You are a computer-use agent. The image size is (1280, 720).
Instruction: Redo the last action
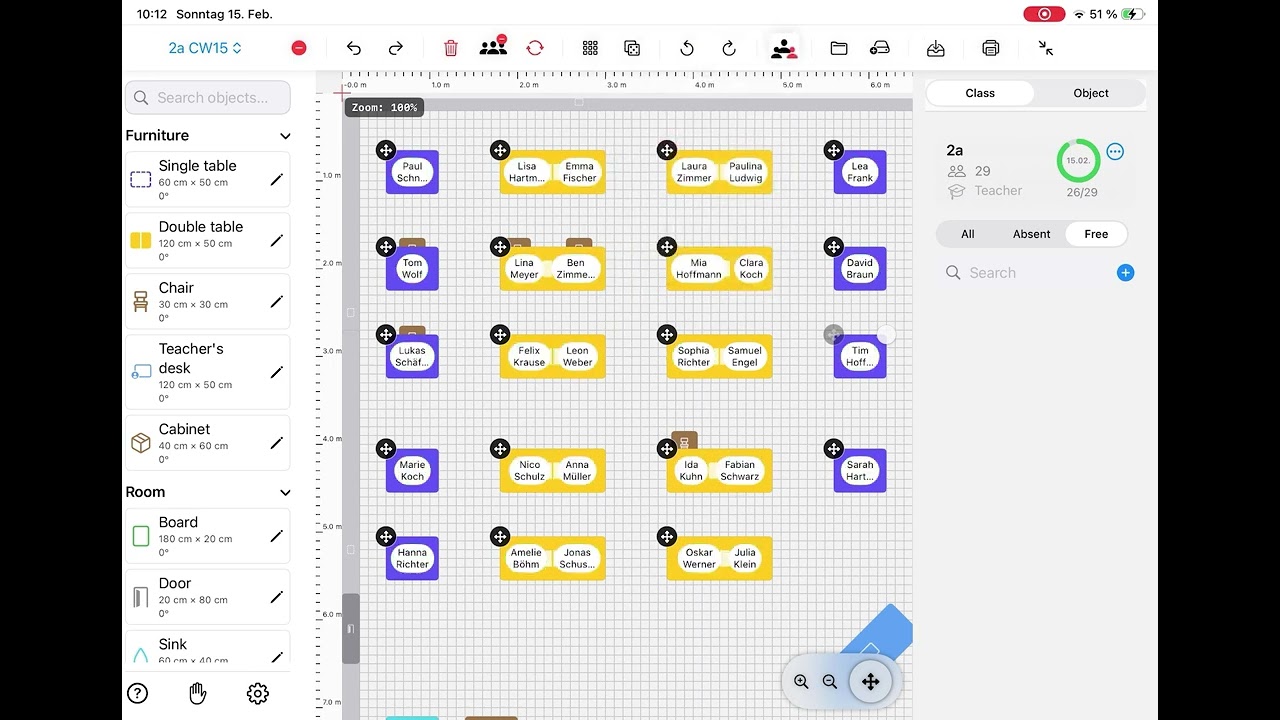click(x=396, y=48)
